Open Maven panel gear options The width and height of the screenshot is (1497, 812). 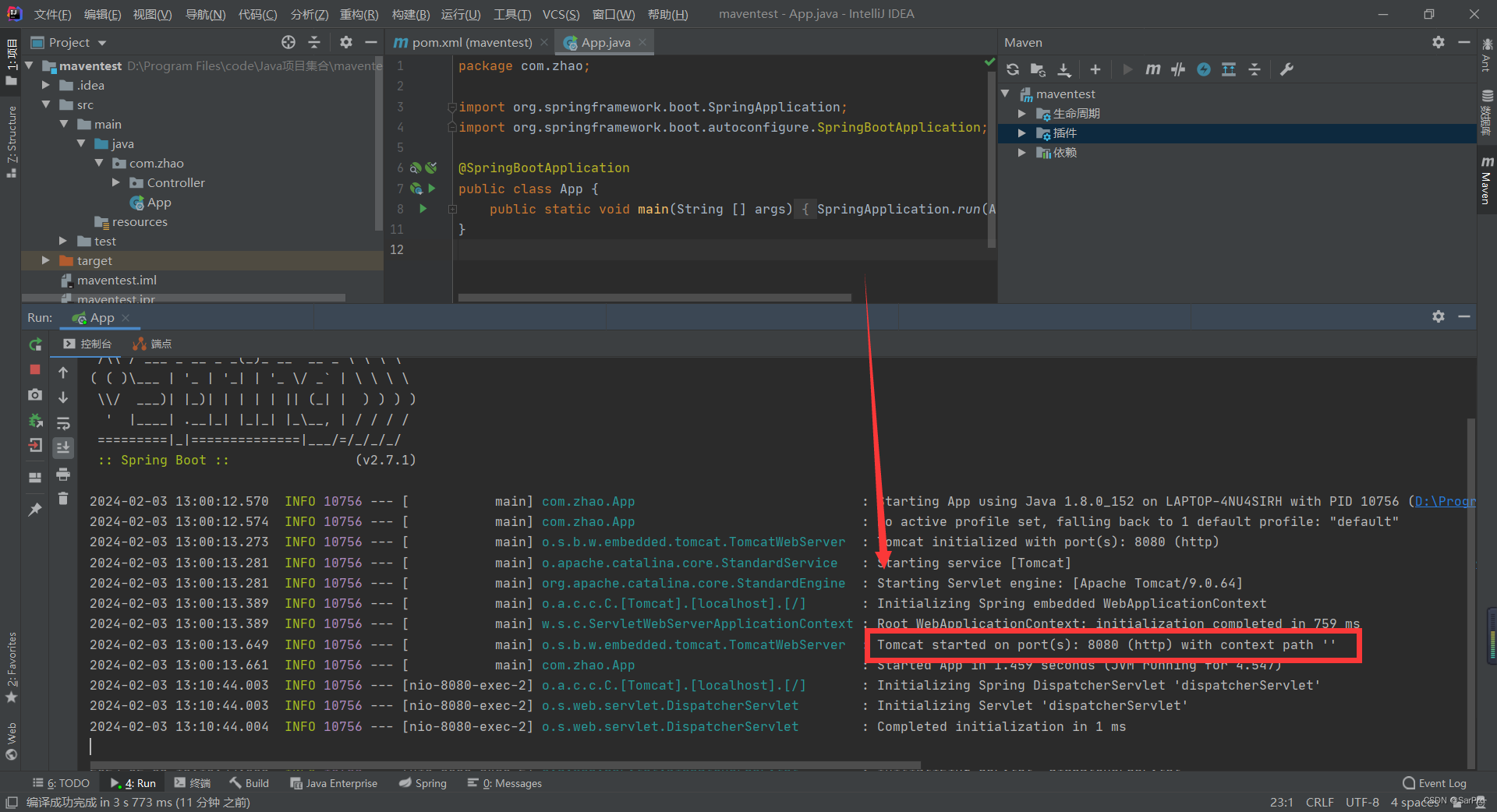[x=1439, y=42]
